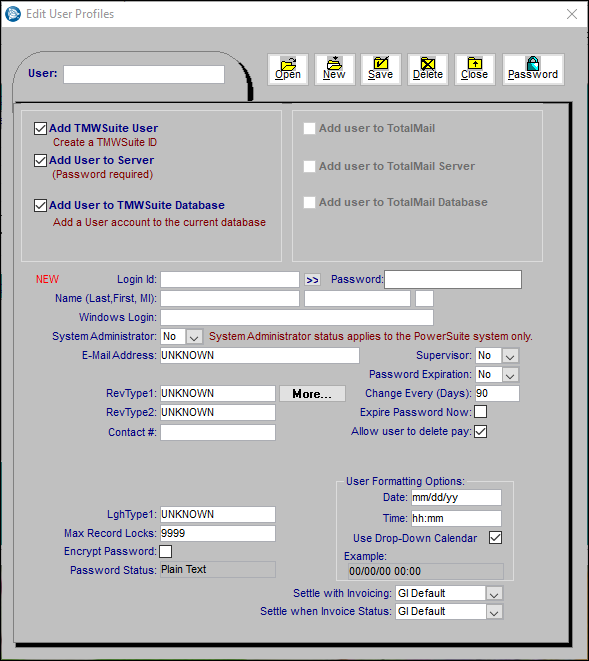Click the >> arrow beside Login Id

[x=312, y=280]
